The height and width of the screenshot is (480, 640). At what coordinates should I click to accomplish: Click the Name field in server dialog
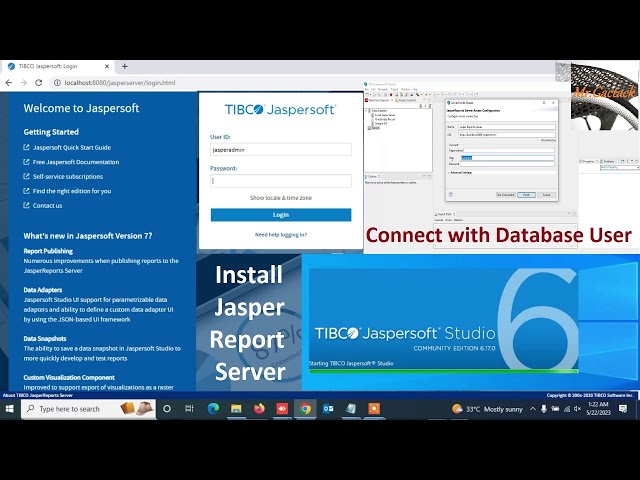[x=507, y=127]
